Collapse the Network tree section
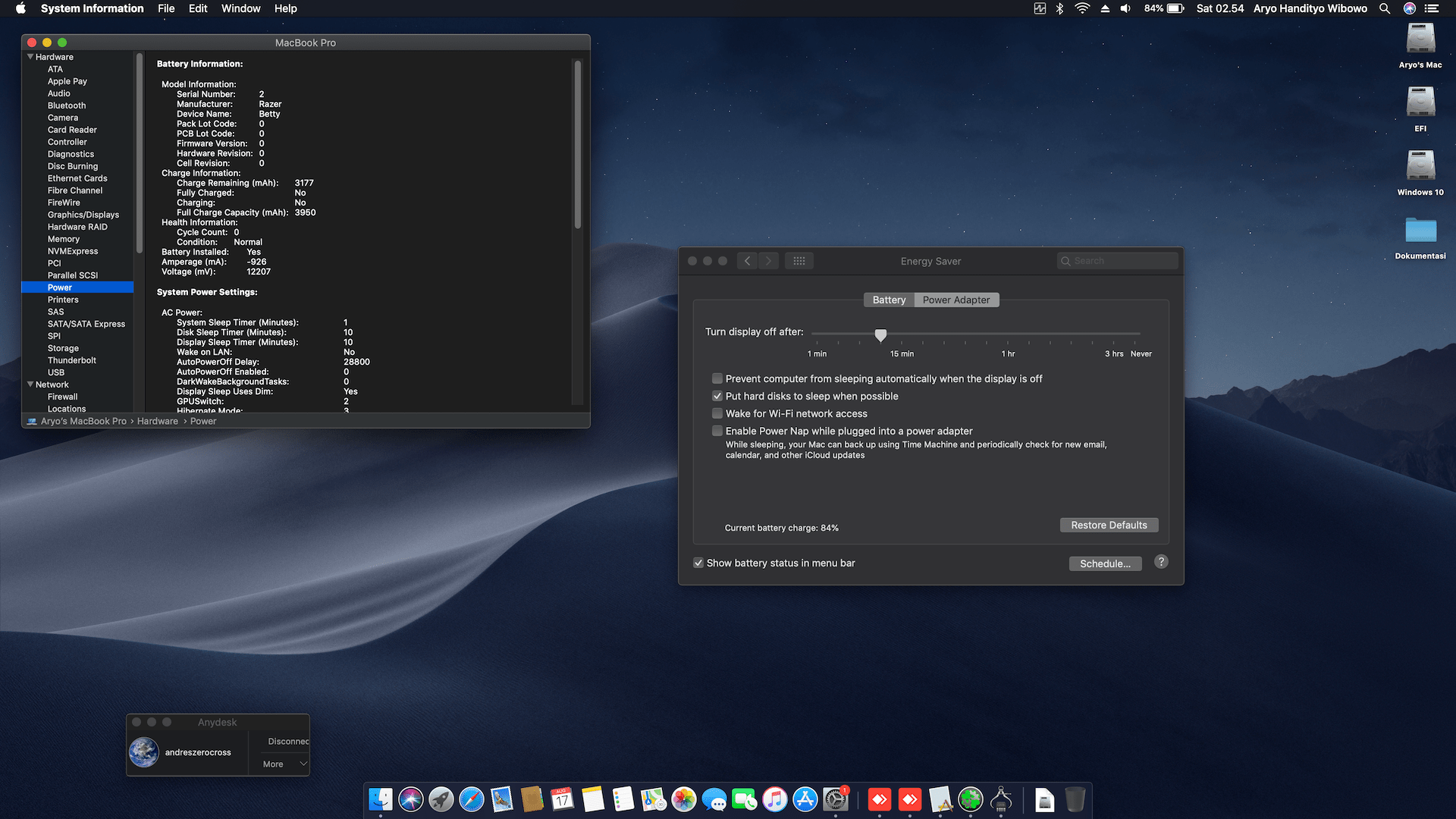 30,384
